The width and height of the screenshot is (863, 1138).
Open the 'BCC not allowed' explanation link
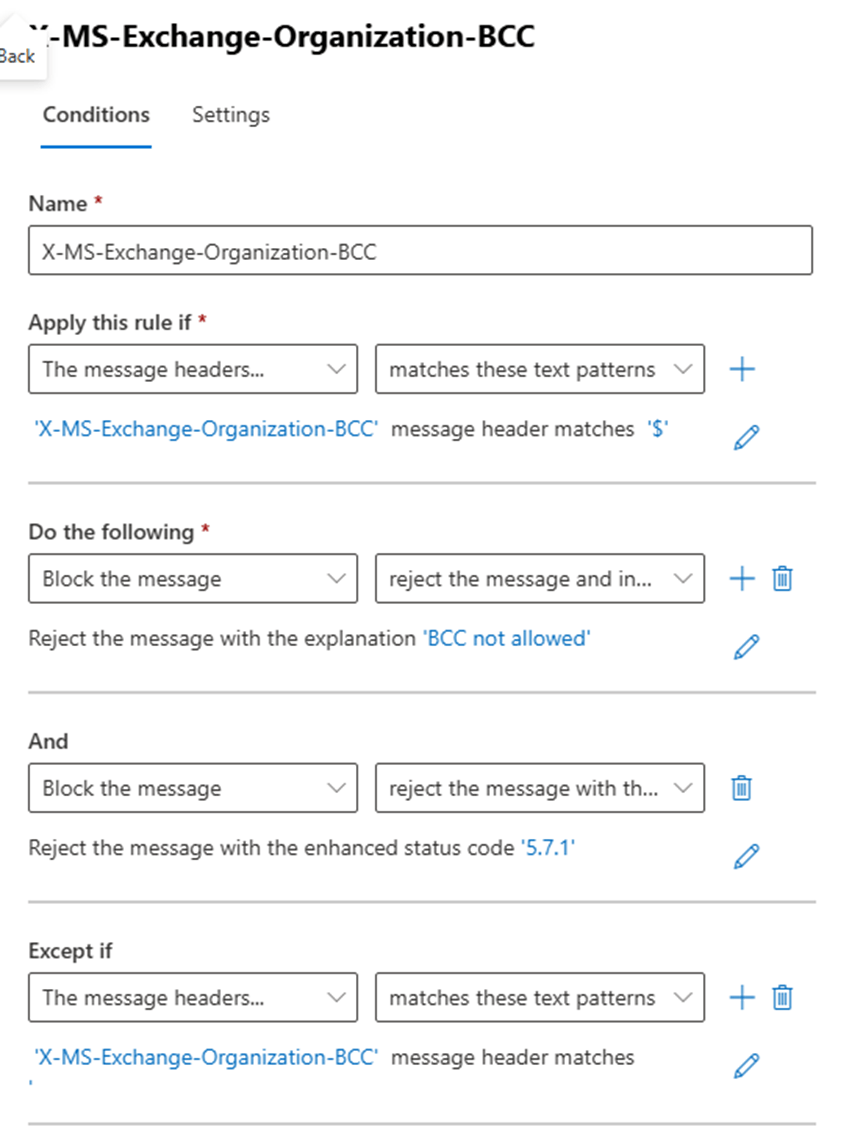pyautogui.click(x=507, y=639)
